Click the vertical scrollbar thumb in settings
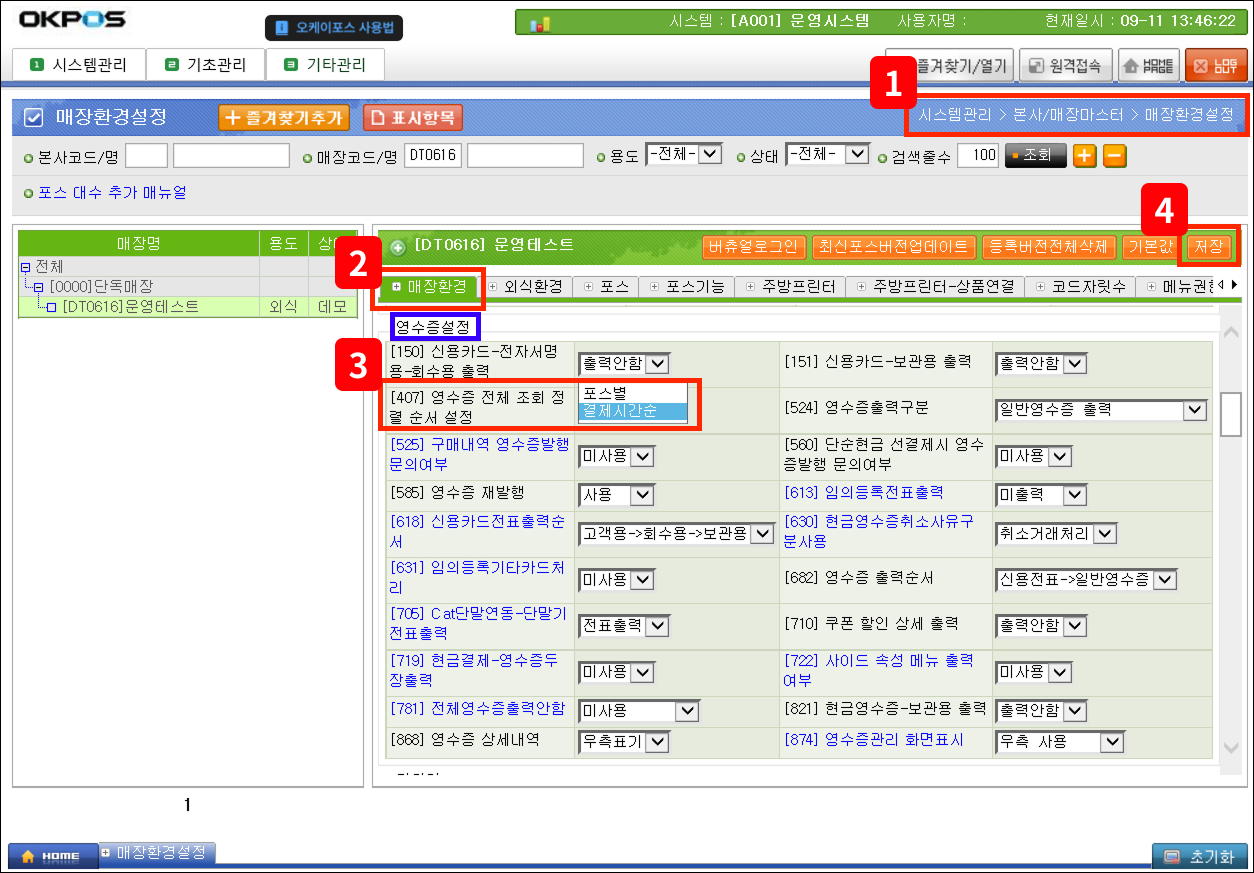Screen dimensions: 1254x873 (1231, 415)
